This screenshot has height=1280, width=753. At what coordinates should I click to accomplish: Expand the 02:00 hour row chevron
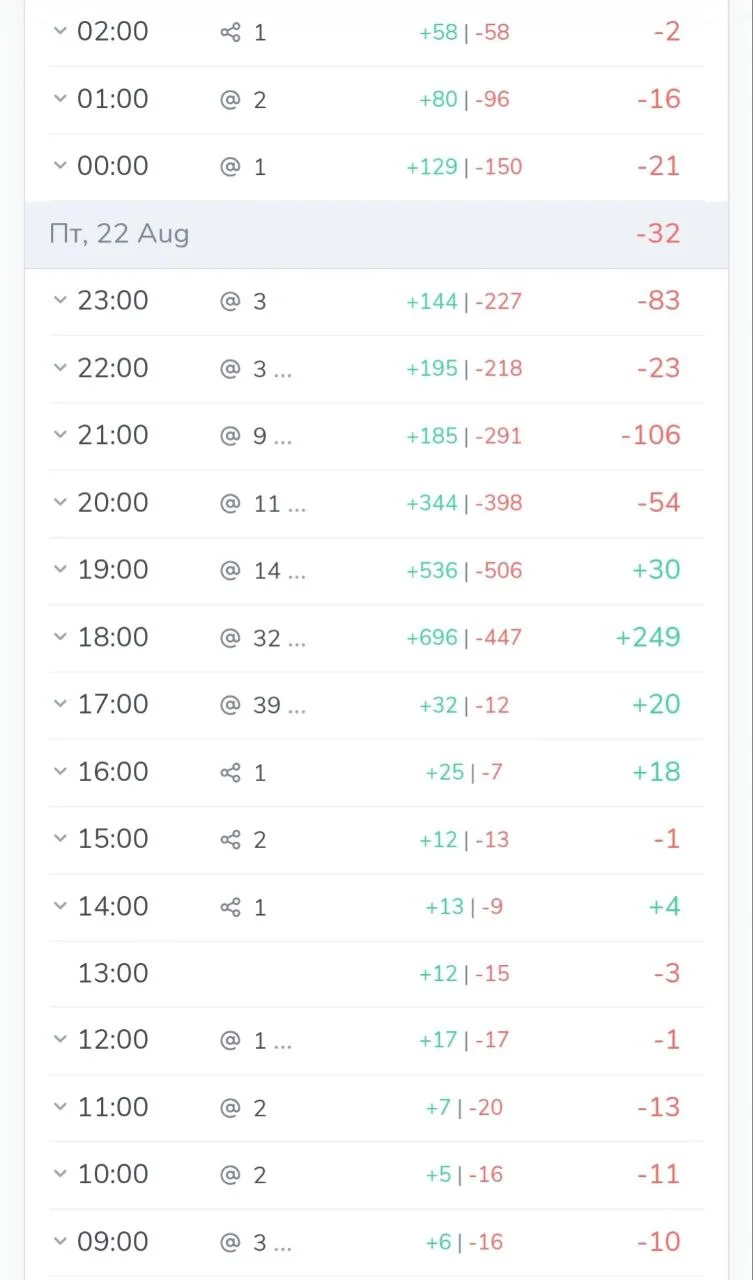(60, 32)
